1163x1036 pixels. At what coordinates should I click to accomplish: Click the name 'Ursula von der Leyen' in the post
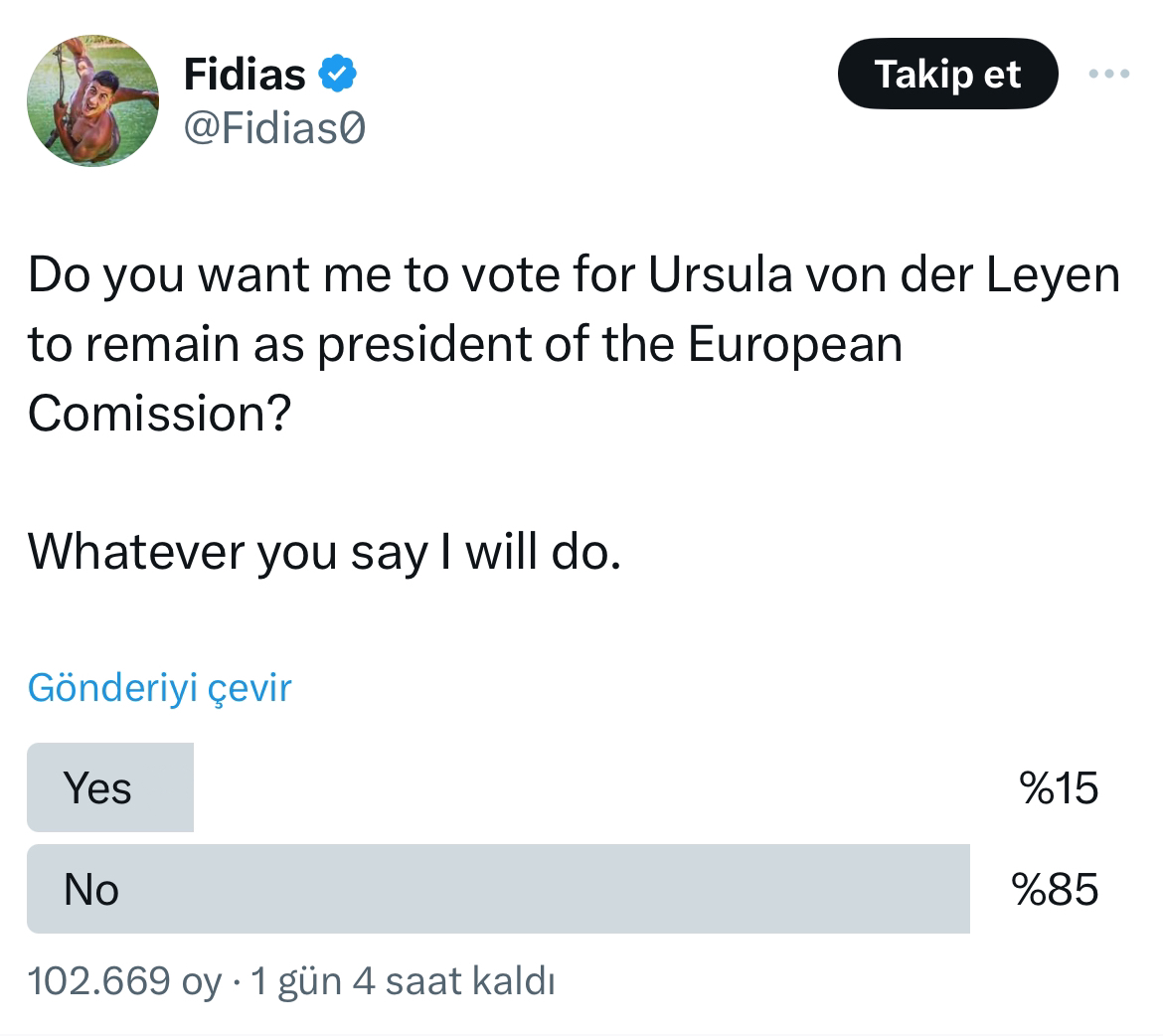884,274
